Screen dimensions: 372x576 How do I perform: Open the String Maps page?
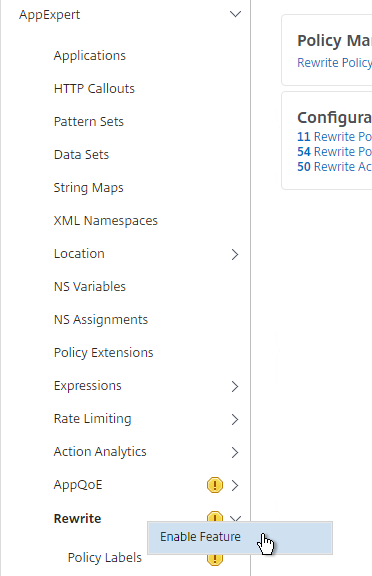[x=89, y=188]
